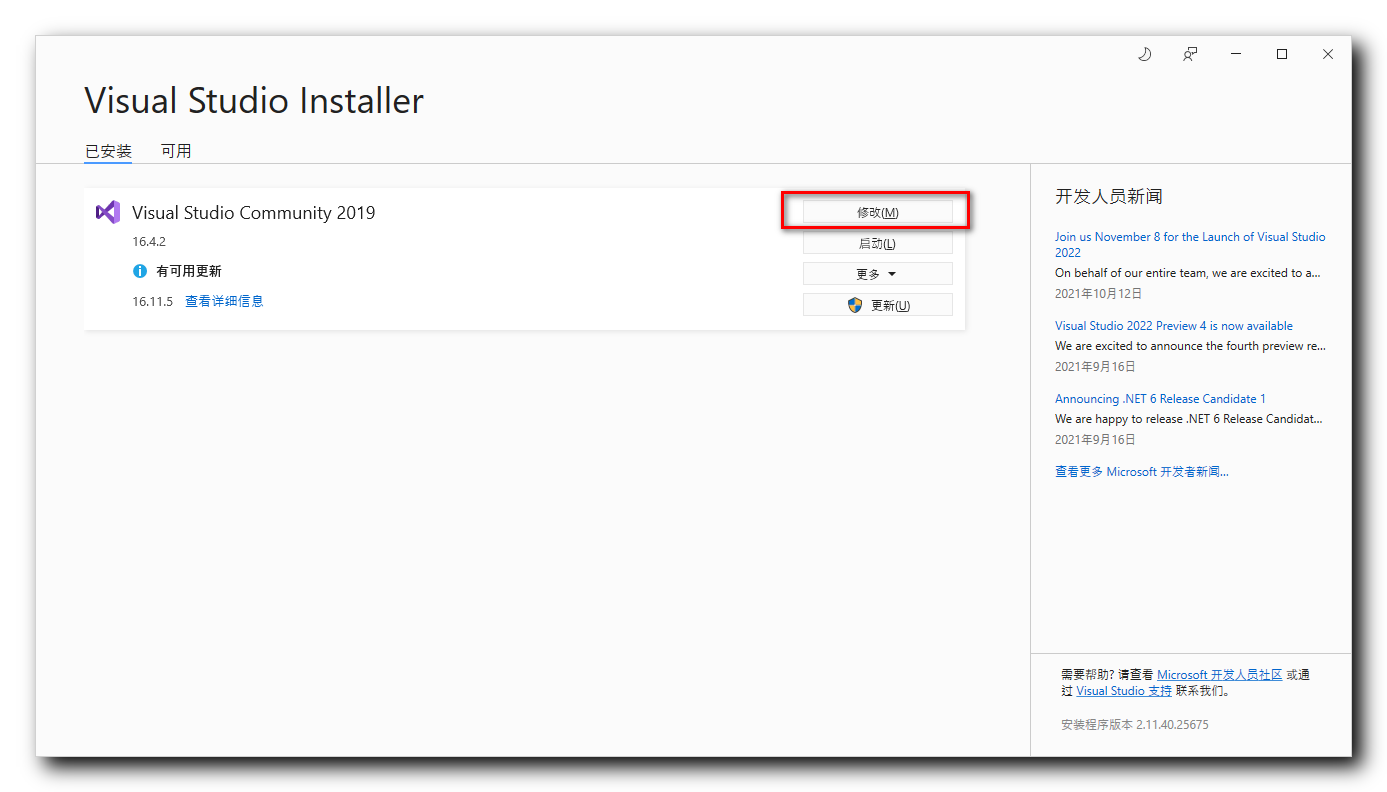Click the shield icon on the 更新 button
Screen dimensions: 1387x792
coord(855,305)
